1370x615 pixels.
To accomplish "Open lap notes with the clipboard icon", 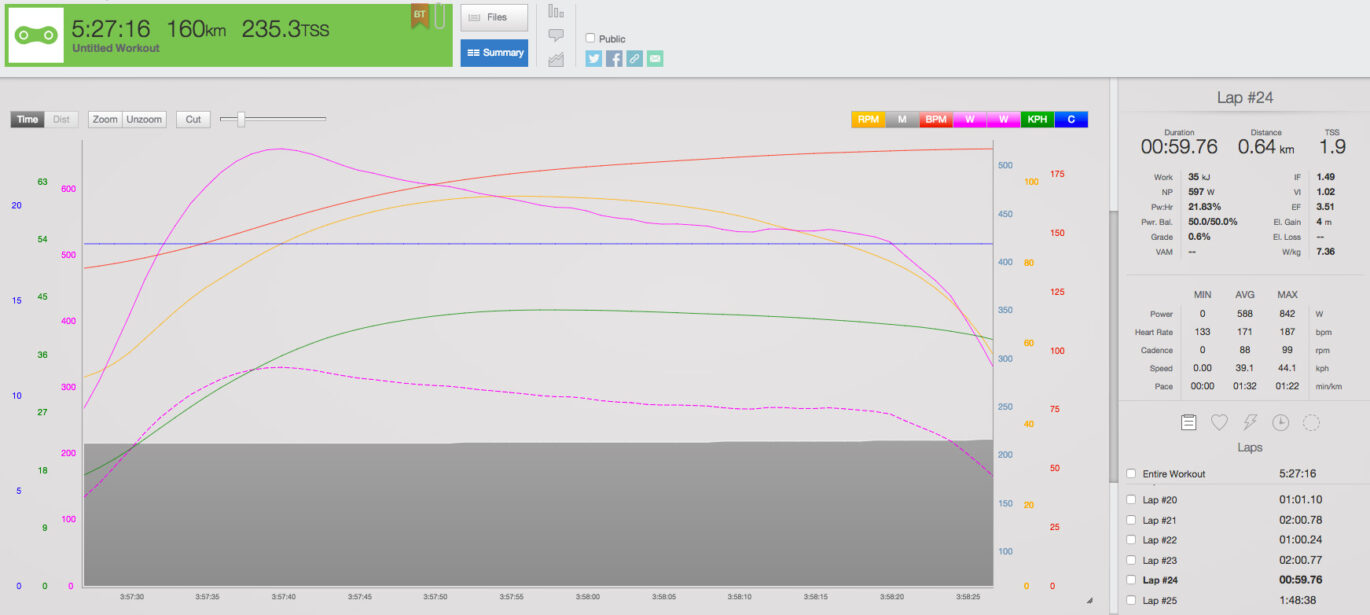I will 1187,422.
